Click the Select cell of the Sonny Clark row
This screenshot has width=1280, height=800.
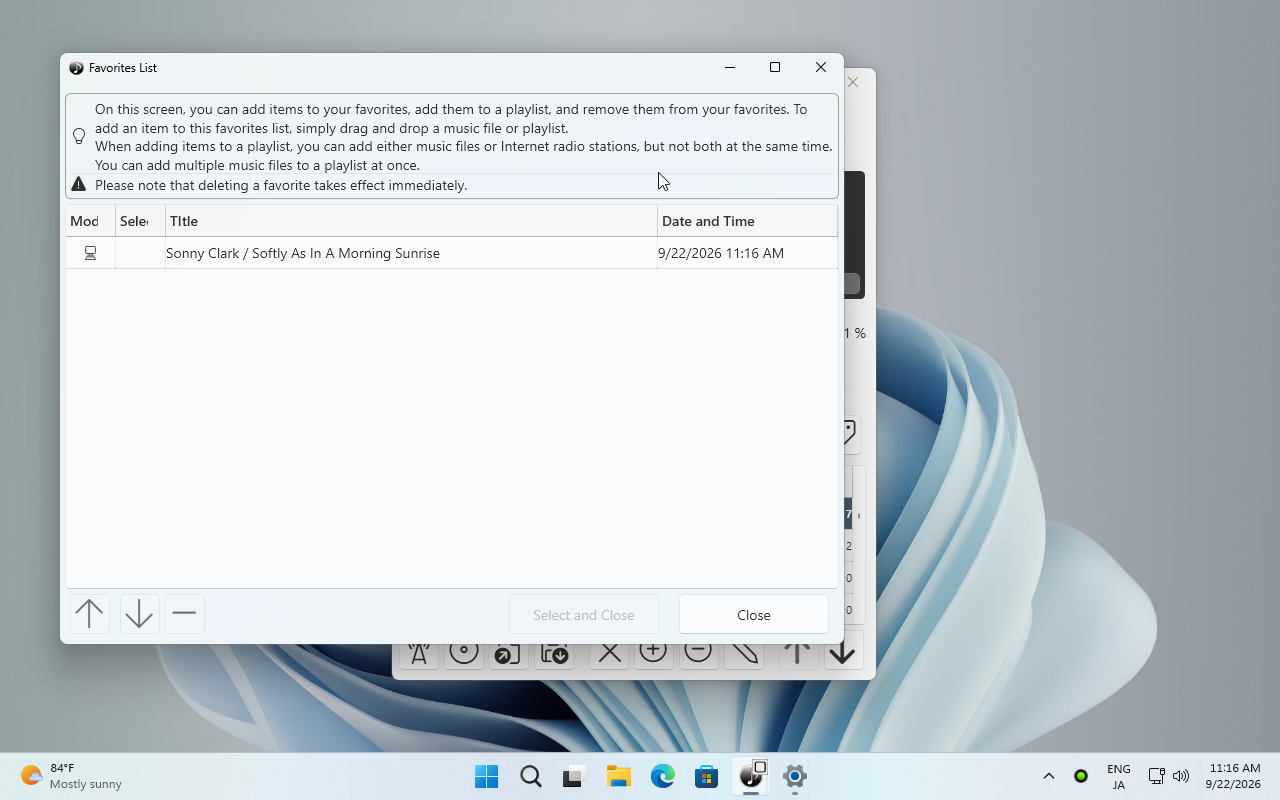pyautogui.click(x=140, y=253)
